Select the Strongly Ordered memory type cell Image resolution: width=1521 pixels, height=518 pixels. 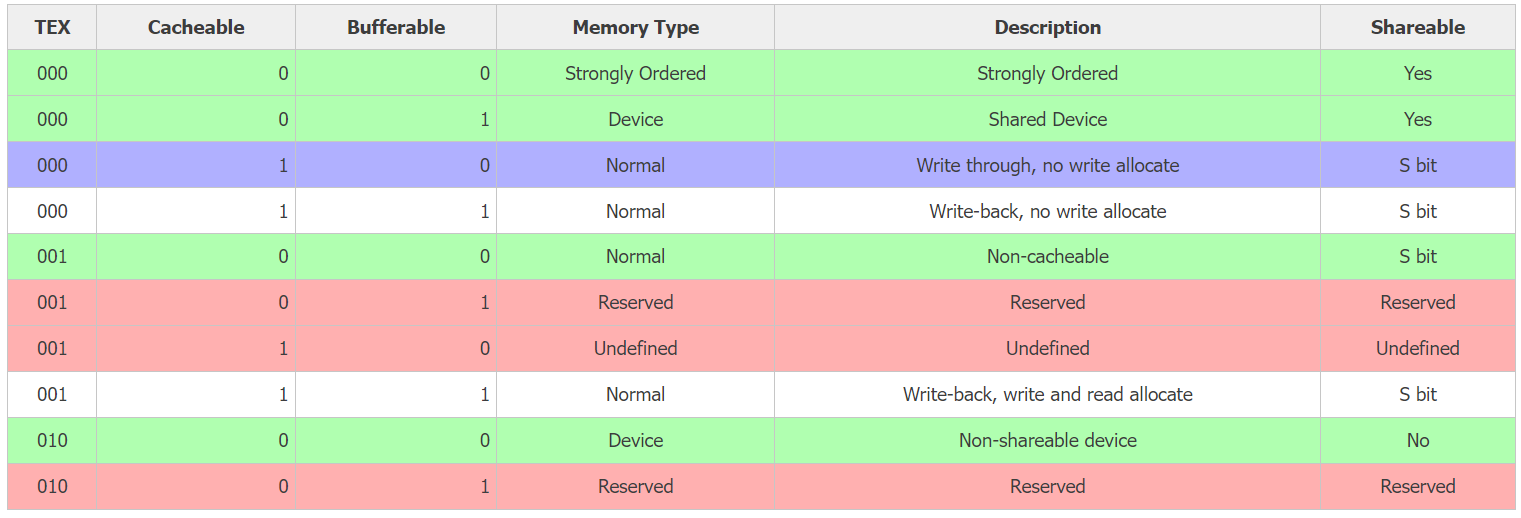pos(636,73)
